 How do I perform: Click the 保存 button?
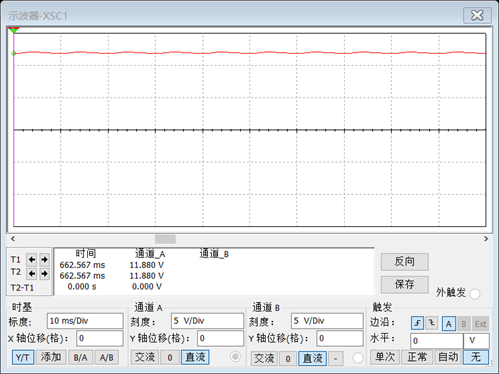(x=405, y=285)
